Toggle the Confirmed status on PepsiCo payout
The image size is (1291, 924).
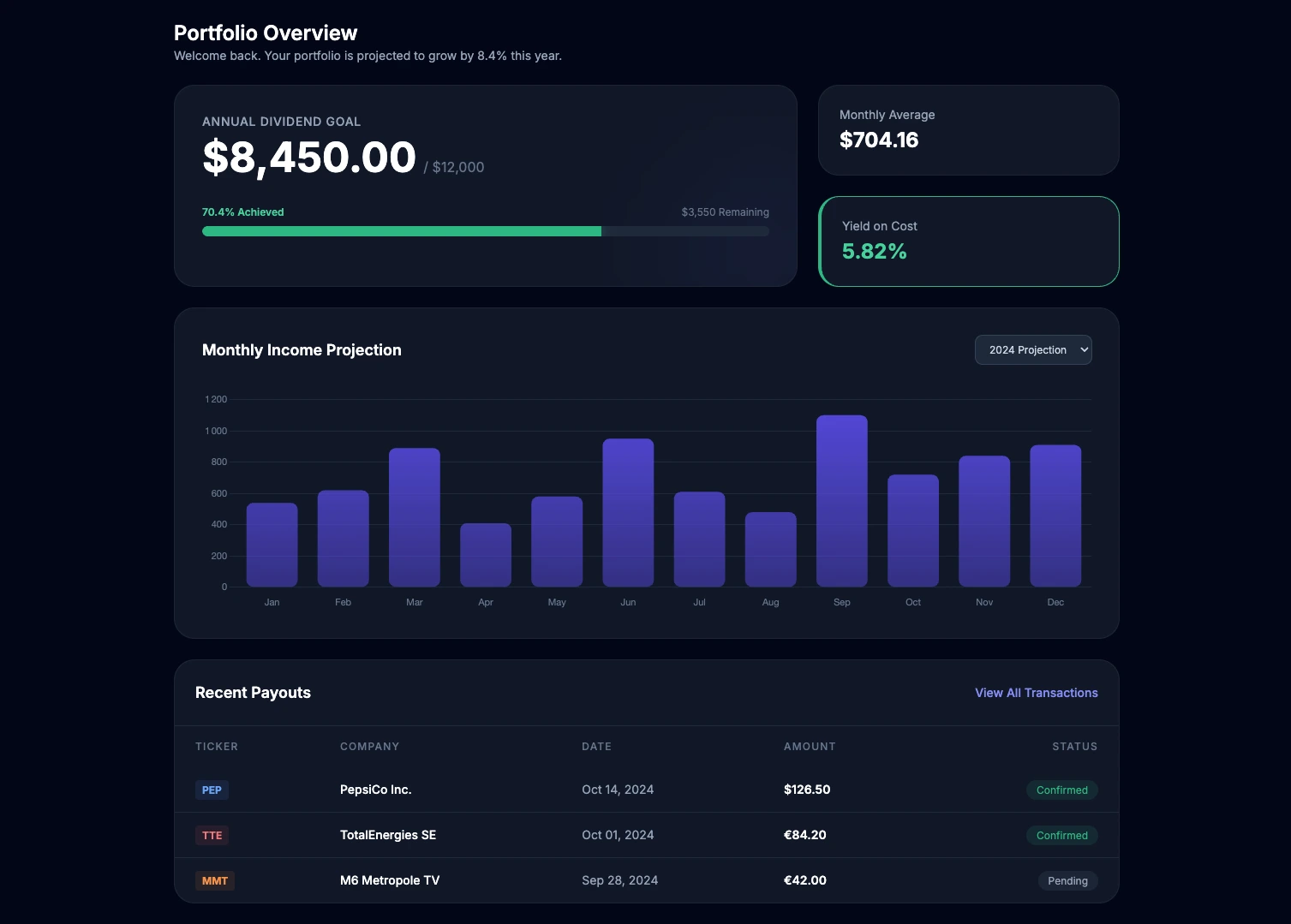click(x=1061, y=790)
